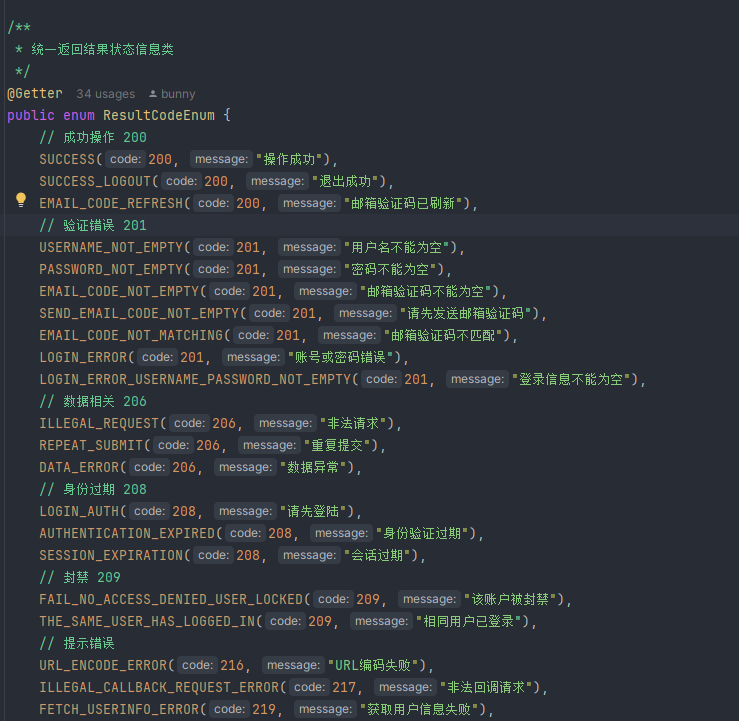
Task: Click the "该账户被封禁" string
Action: (x=510, y=599)
